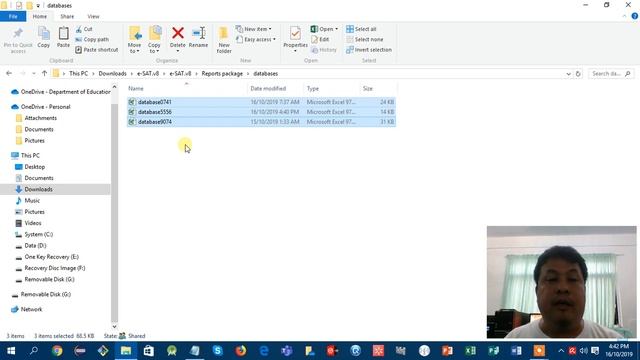The width and height of the screenshot is (640, 360).
Task: Go up one folder level arrow
Action: pyautogui.click(x=44, y=73)
